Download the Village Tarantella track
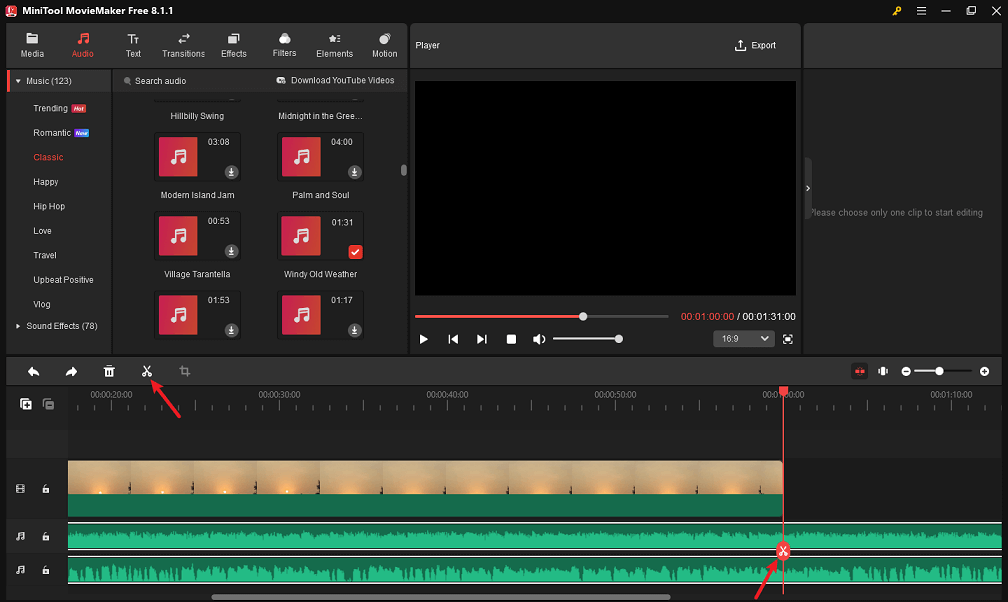 (x=231, y=251)
